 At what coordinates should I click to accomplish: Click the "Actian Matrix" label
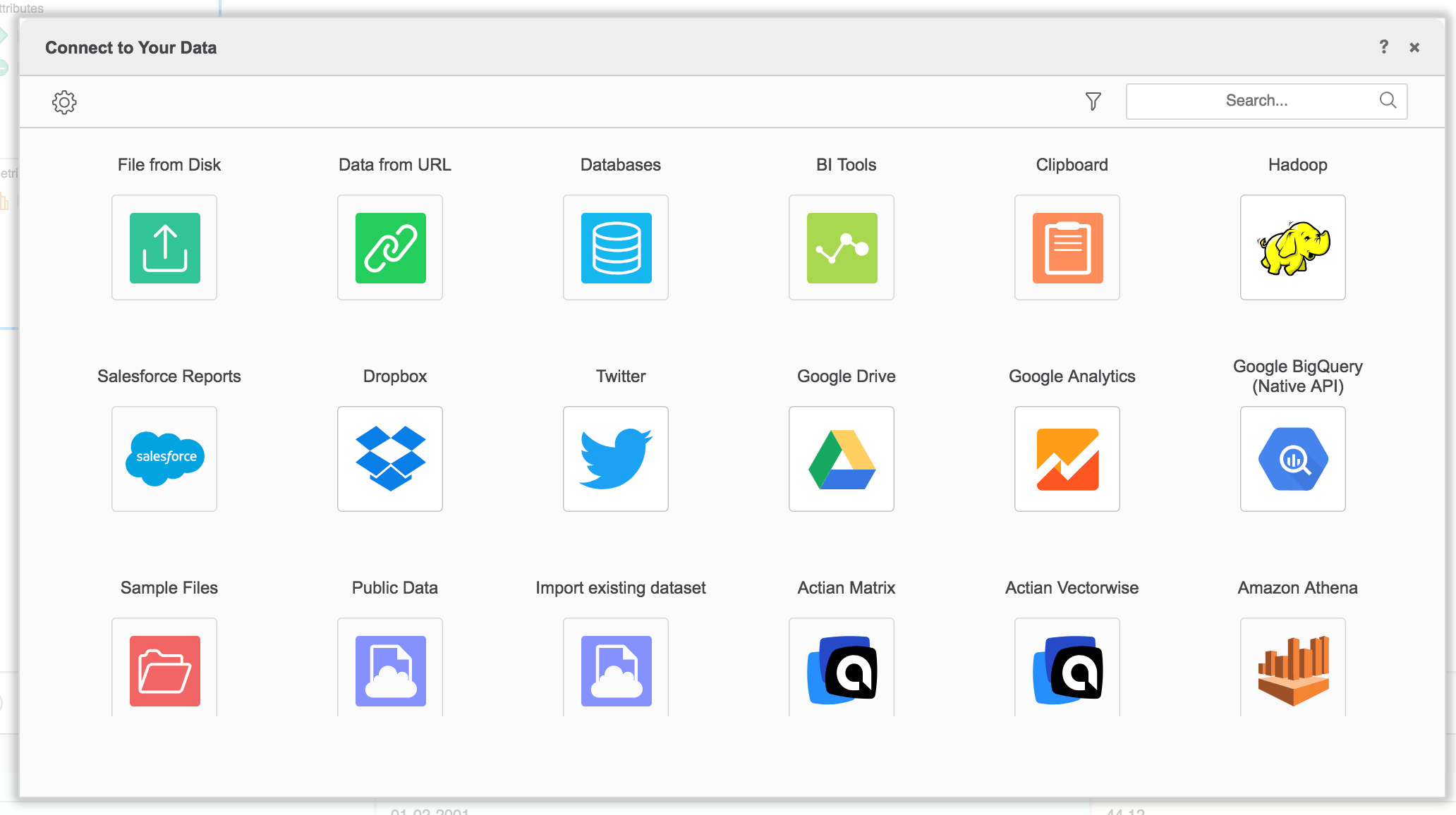[847, 588]
